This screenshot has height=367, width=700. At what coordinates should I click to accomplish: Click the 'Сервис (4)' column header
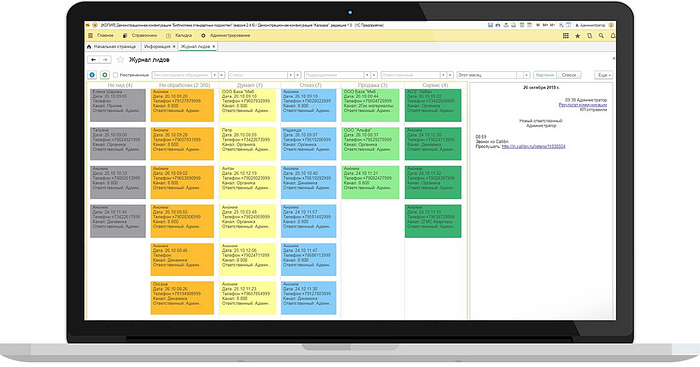tap(435, 85)
